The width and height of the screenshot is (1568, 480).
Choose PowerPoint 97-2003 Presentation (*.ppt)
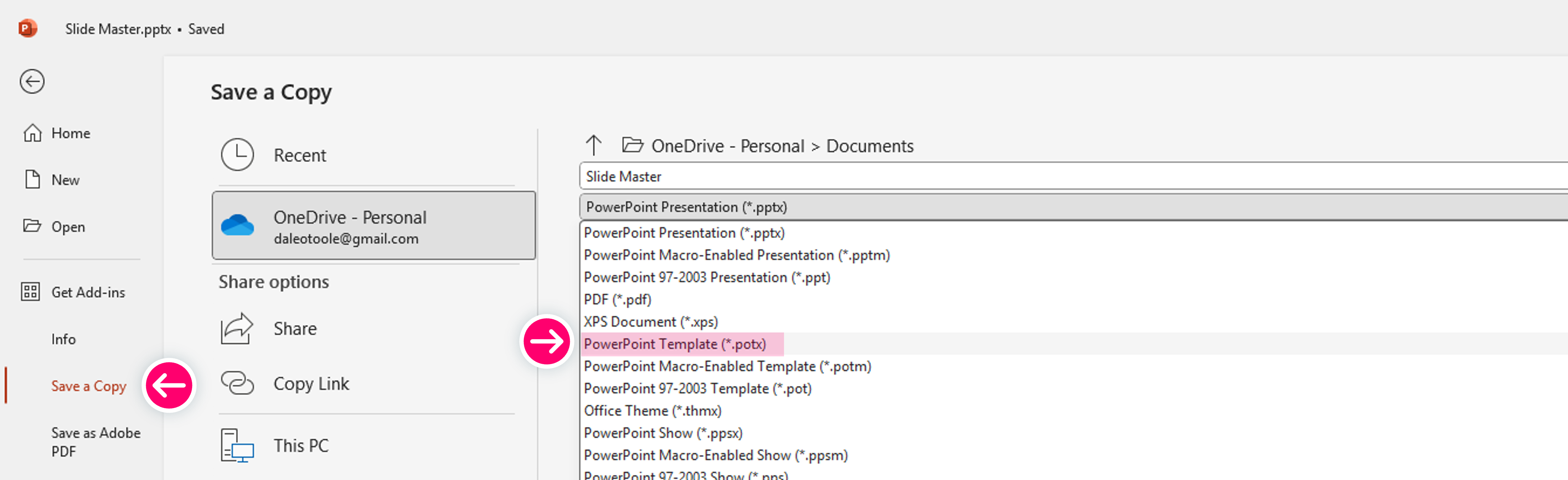point(707,277)
